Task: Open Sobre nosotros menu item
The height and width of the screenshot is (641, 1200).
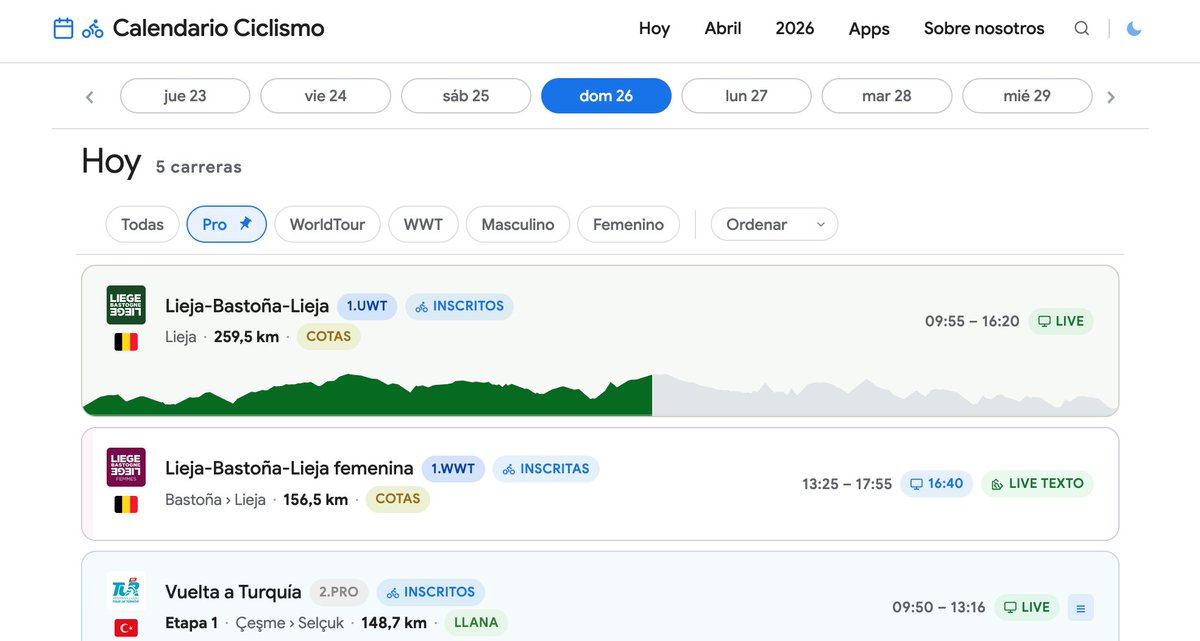Action: coord(984,28)
